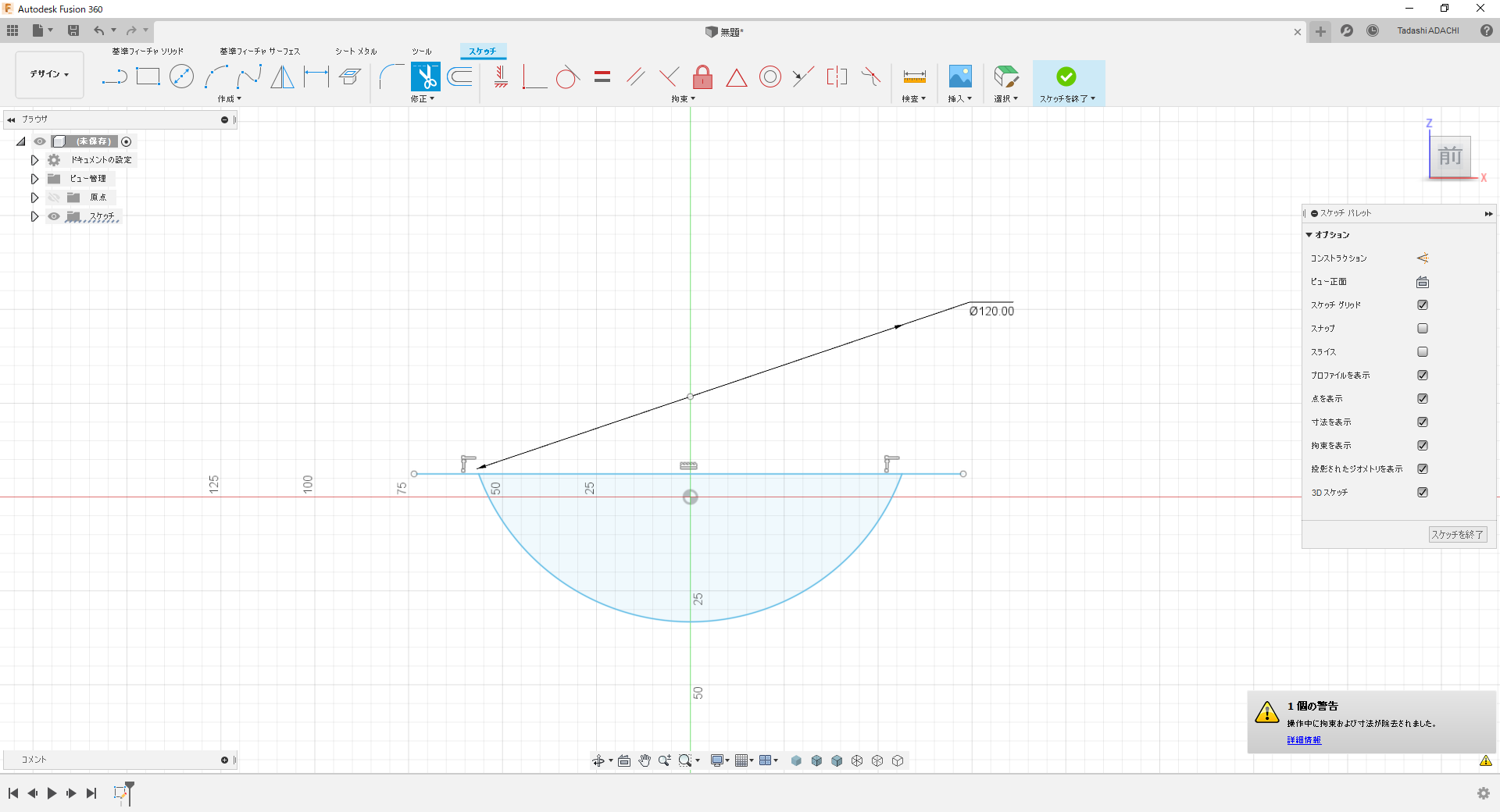Toggle the コンストラクション construction icon
This screenshot has height=812, width=1500.
pos(1423,258)
